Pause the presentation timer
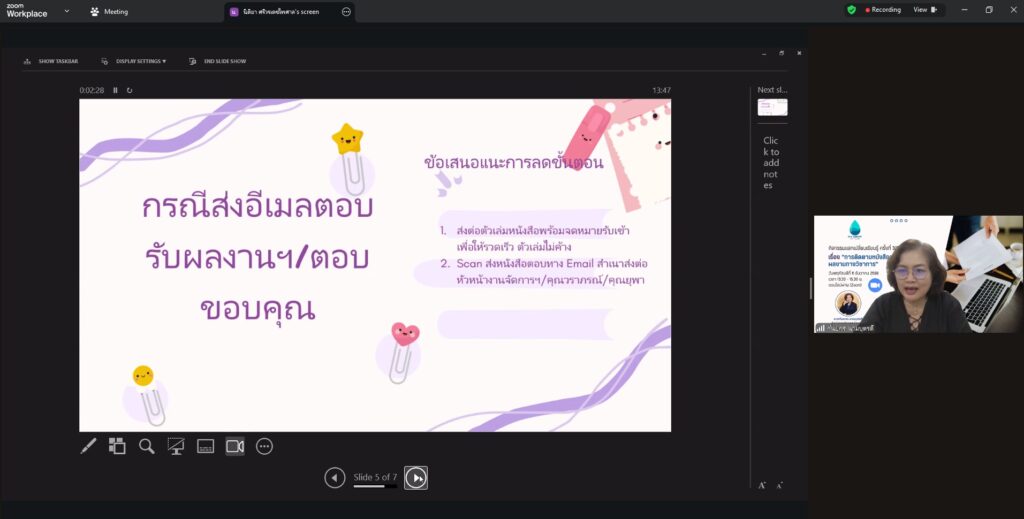Image resolution: width=1024 pixels, height=519 pixels. pos(115,90)
